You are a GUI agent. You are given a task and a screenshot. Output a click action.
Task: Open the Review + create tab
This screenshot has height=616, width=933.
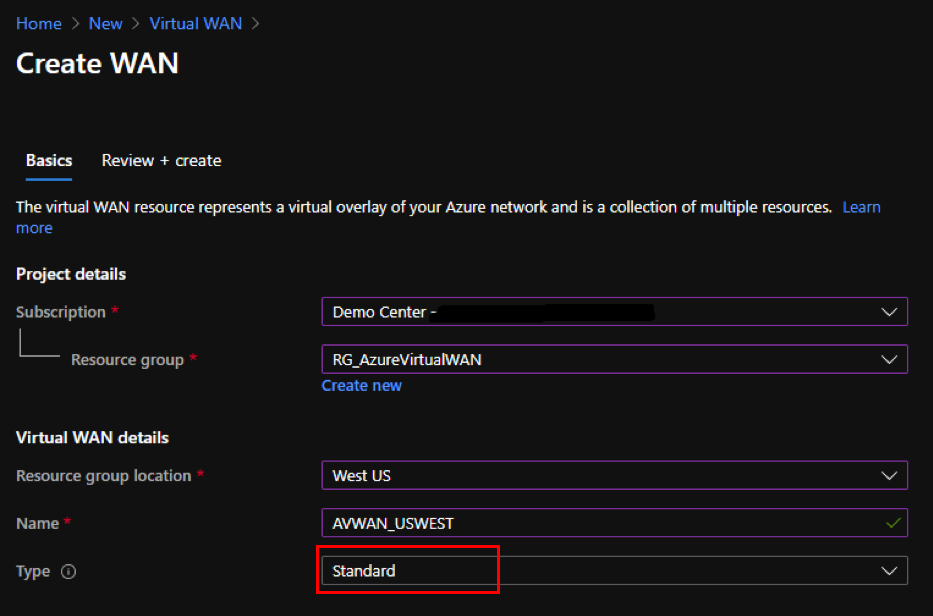(161, 161)
